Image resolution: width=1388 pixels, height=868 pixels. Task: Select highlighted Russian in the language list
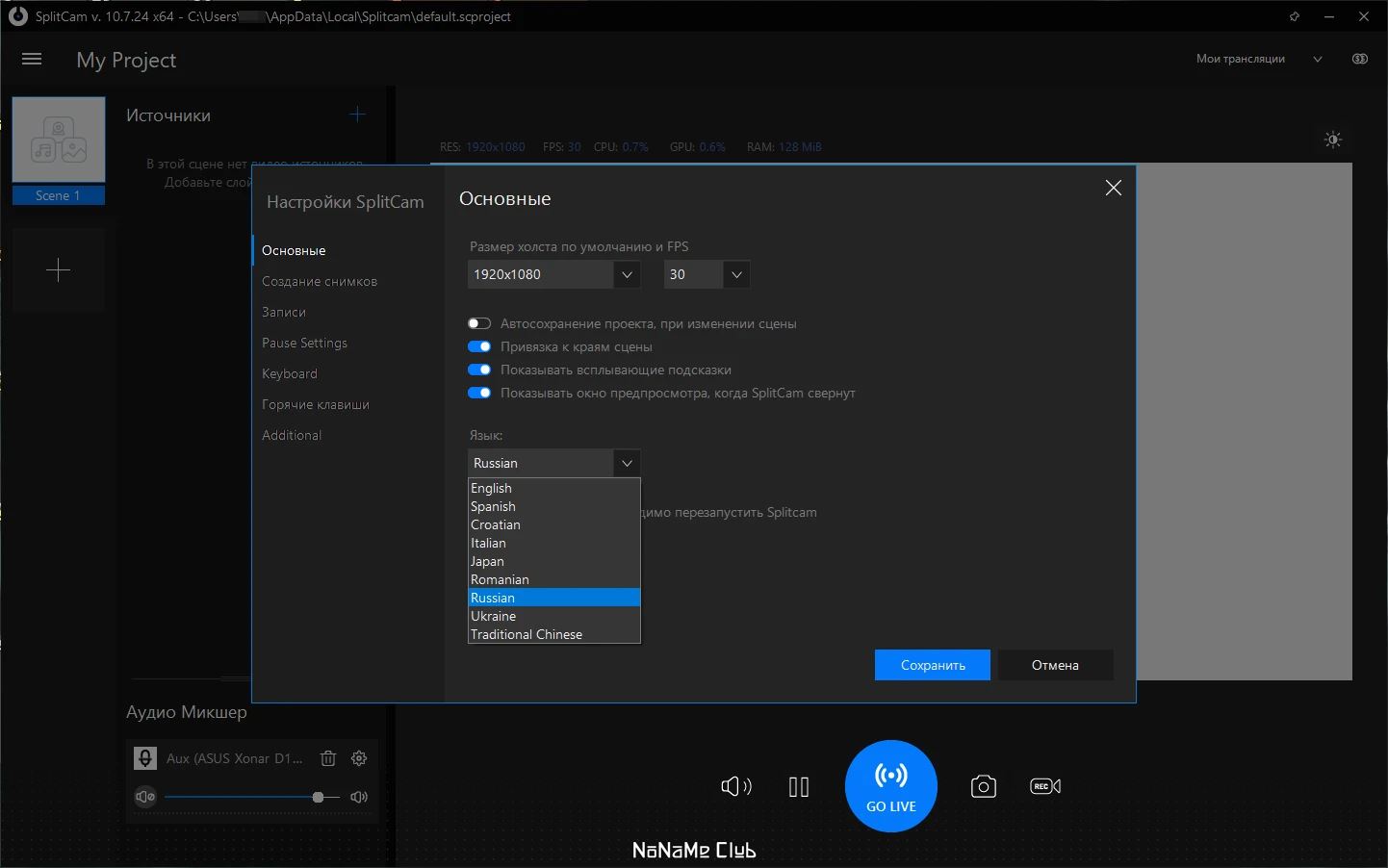pos(554,598)
